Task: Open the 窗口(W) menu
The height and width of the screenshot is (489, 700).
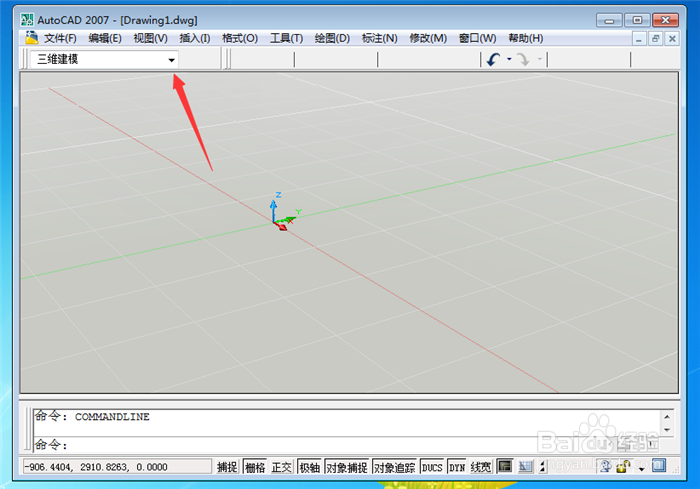Action: pyautogui.click(x=477, y=38)
